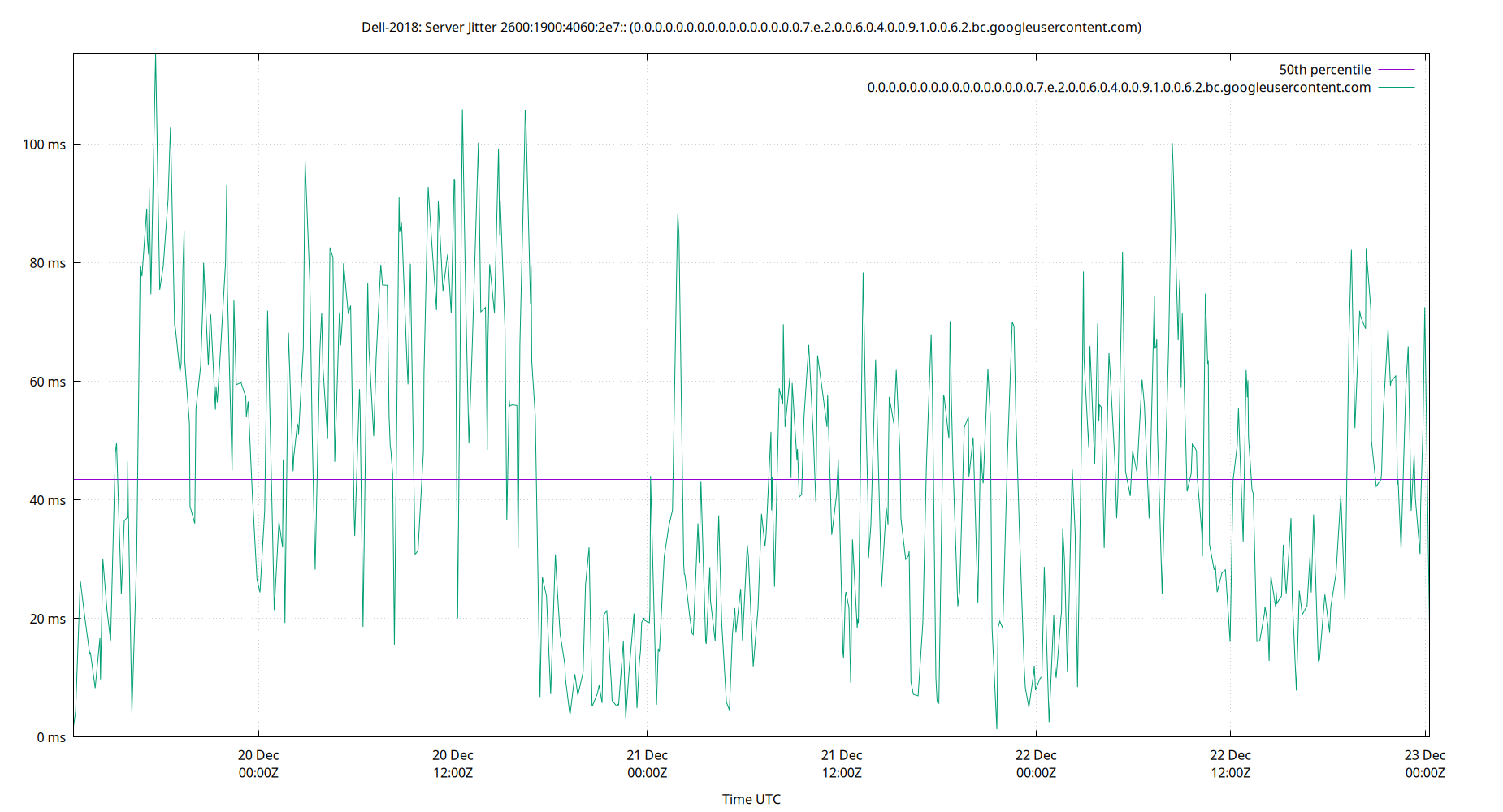Click the "20 Dec 00:00Z" x-axis label
The height and width of the screenshot is (812, 1503).
click(258, 763)
